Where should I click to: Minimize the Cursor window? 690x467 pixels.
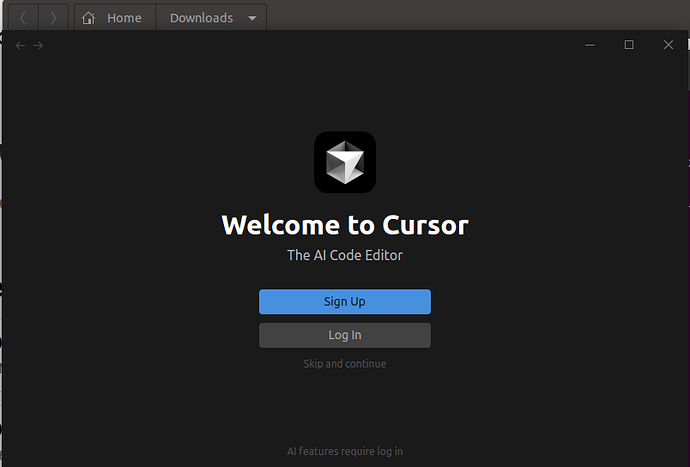[590, 45]
